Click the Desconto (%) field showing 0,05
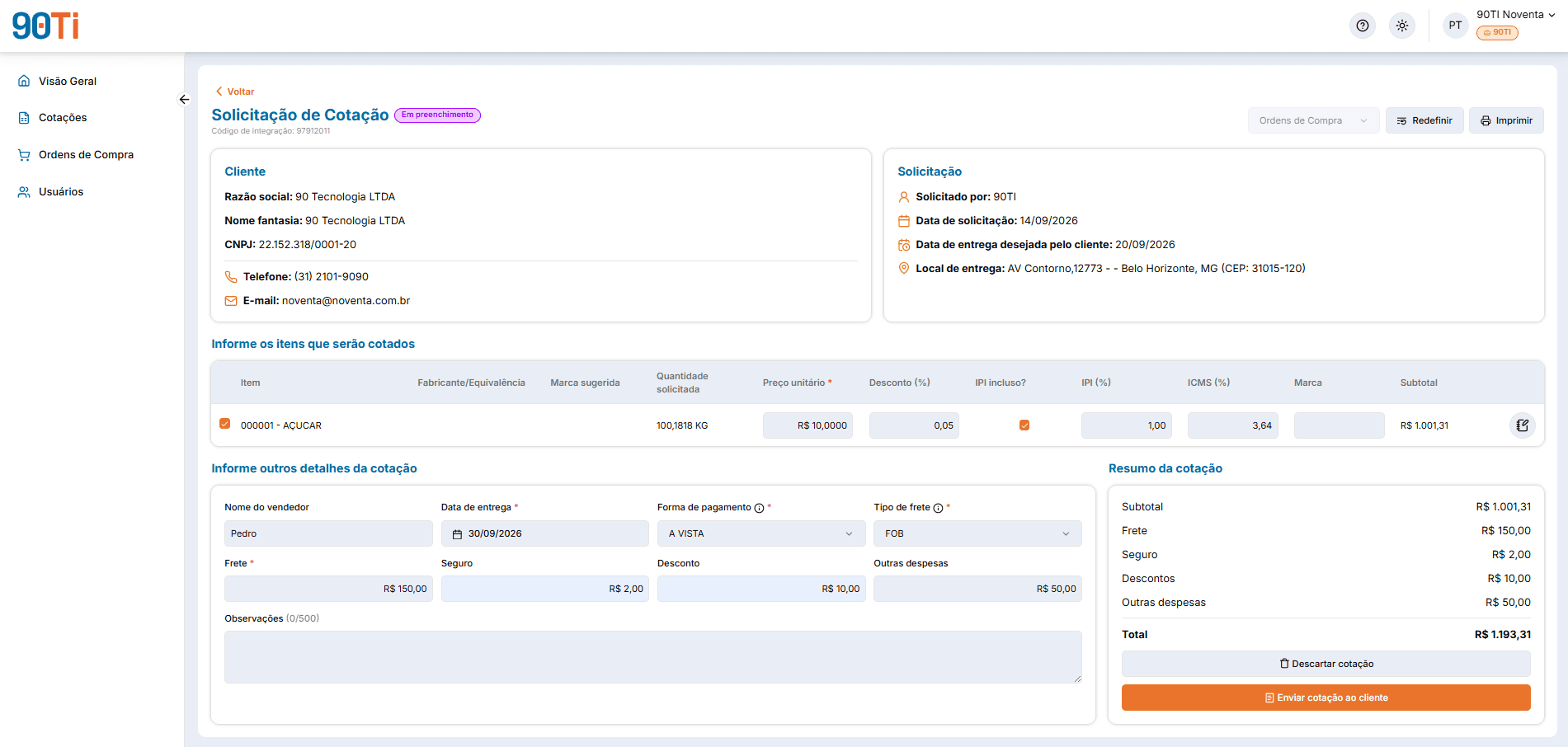Image resolution: width=1568 pixels, height=747 pixels. coord(914,425)
